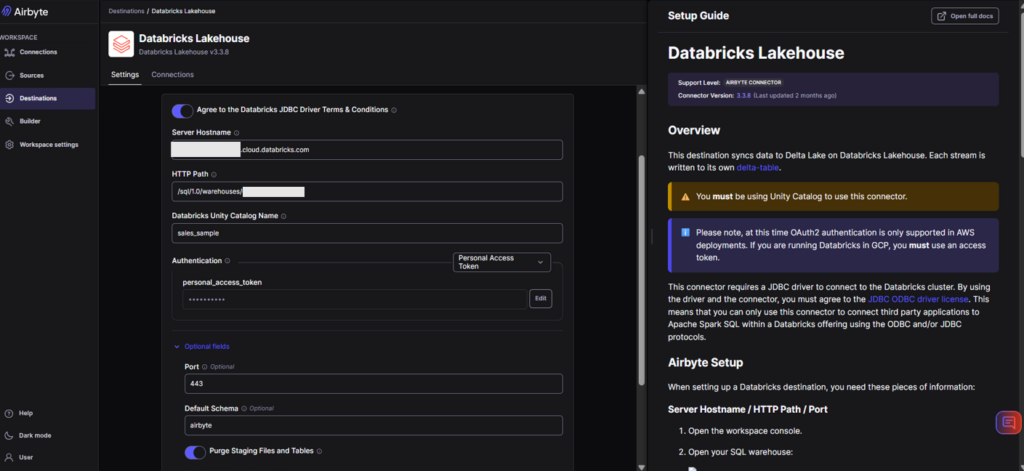Click the Dark mode moon icon

pyautogui.click(x=9, y=436)
